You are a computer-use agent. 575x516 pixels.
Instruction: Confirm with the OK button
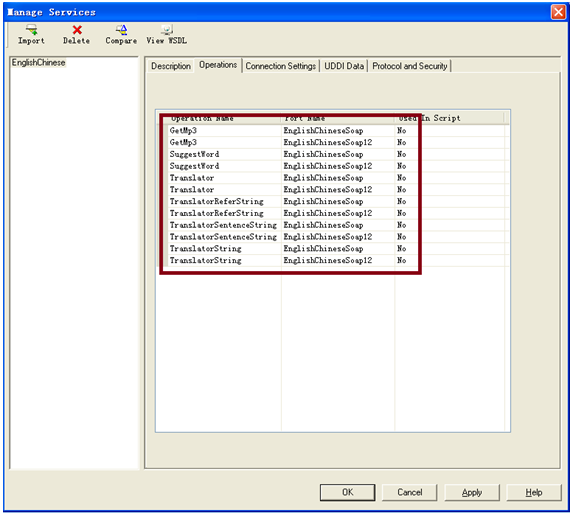tap(347, 492)
